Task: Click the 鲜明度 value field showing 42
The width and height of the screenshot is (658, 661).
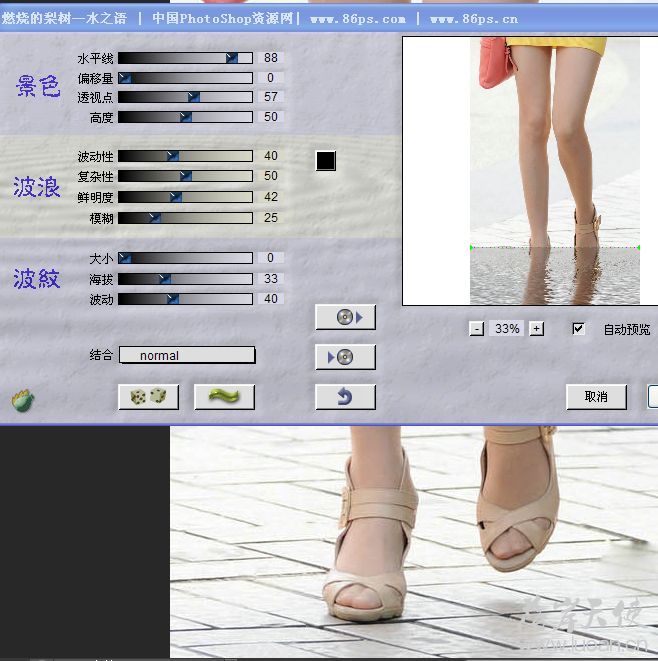Action: (x=271, y=197)
